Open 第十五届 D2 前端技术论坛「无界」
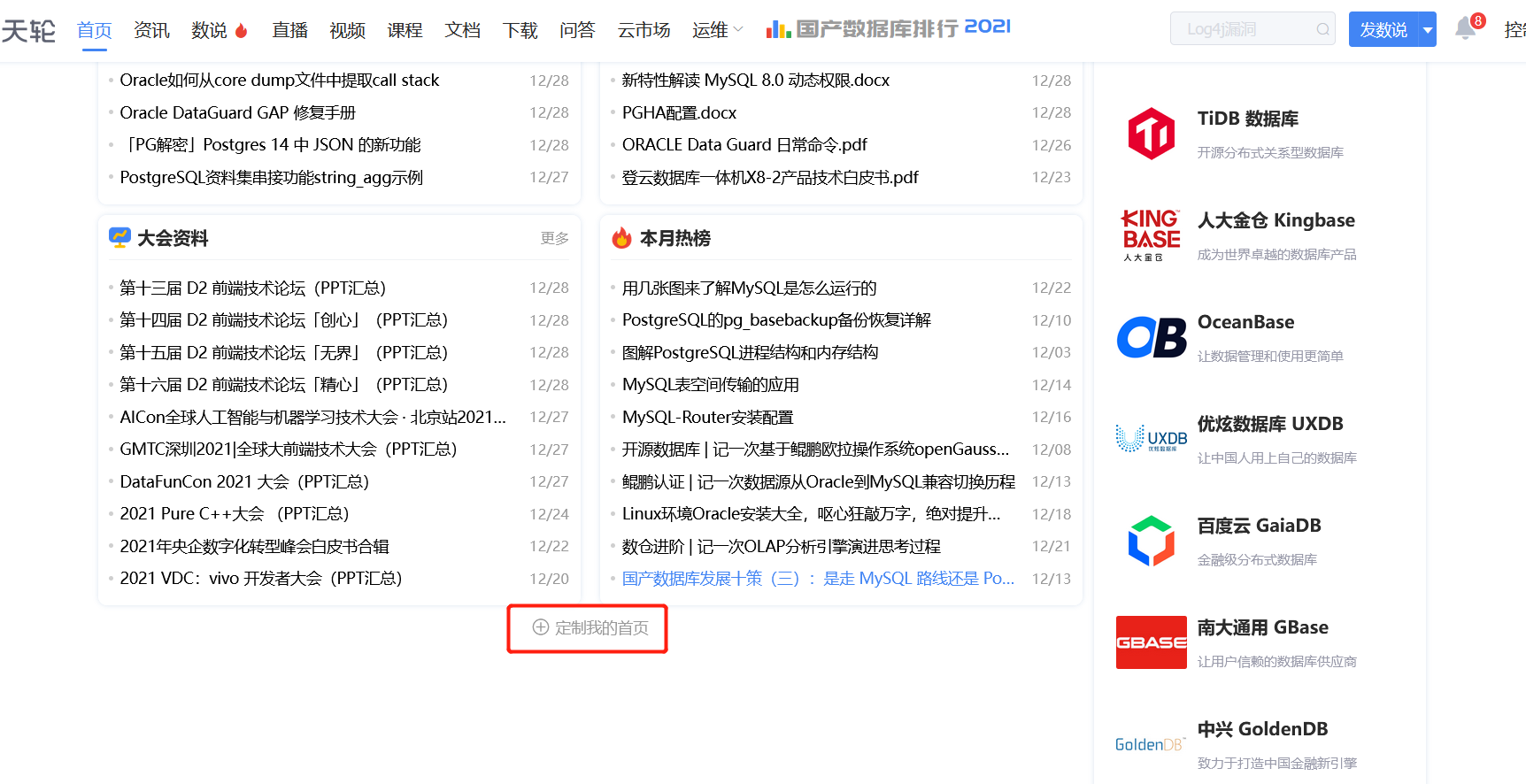 283,352
